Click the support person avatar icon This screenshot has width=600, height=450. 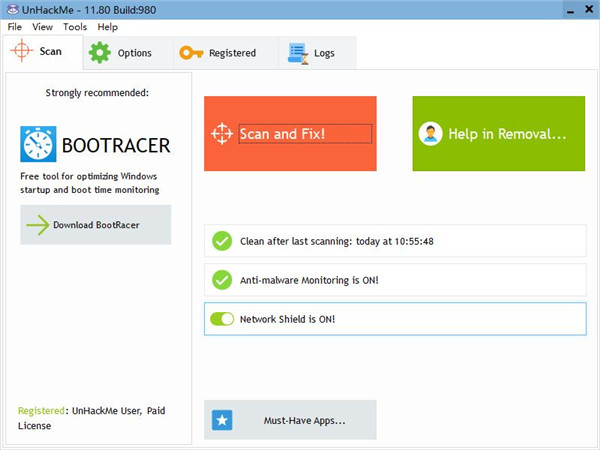430,134
